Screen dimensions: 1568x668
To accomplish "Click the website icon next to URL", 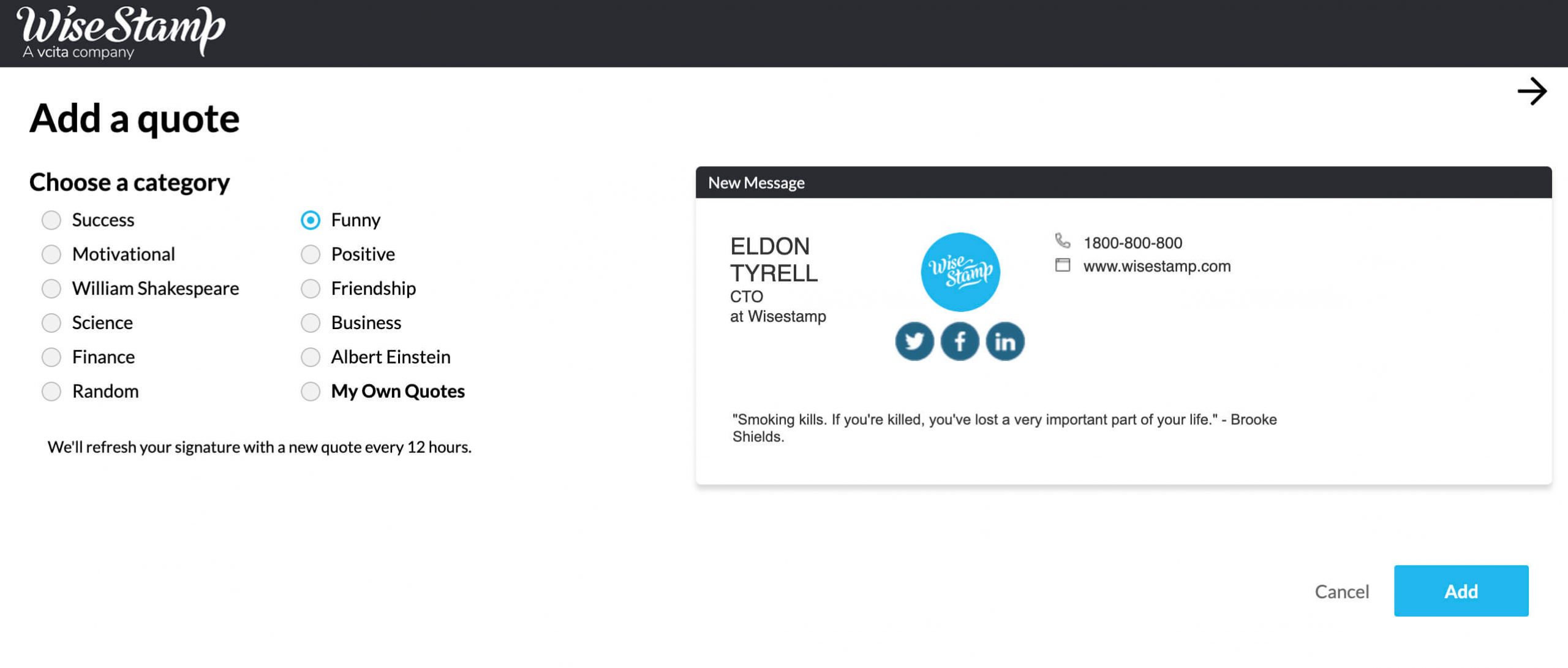I will [1063, 265].
